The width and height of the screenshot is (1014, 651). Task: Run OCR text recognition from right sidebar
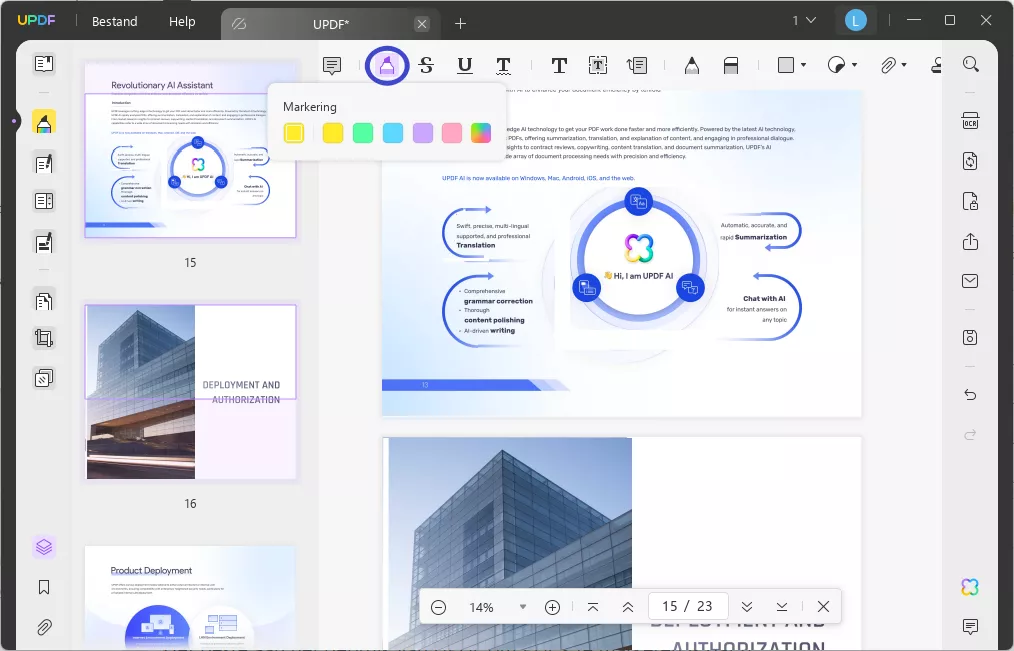coord(970,121)
